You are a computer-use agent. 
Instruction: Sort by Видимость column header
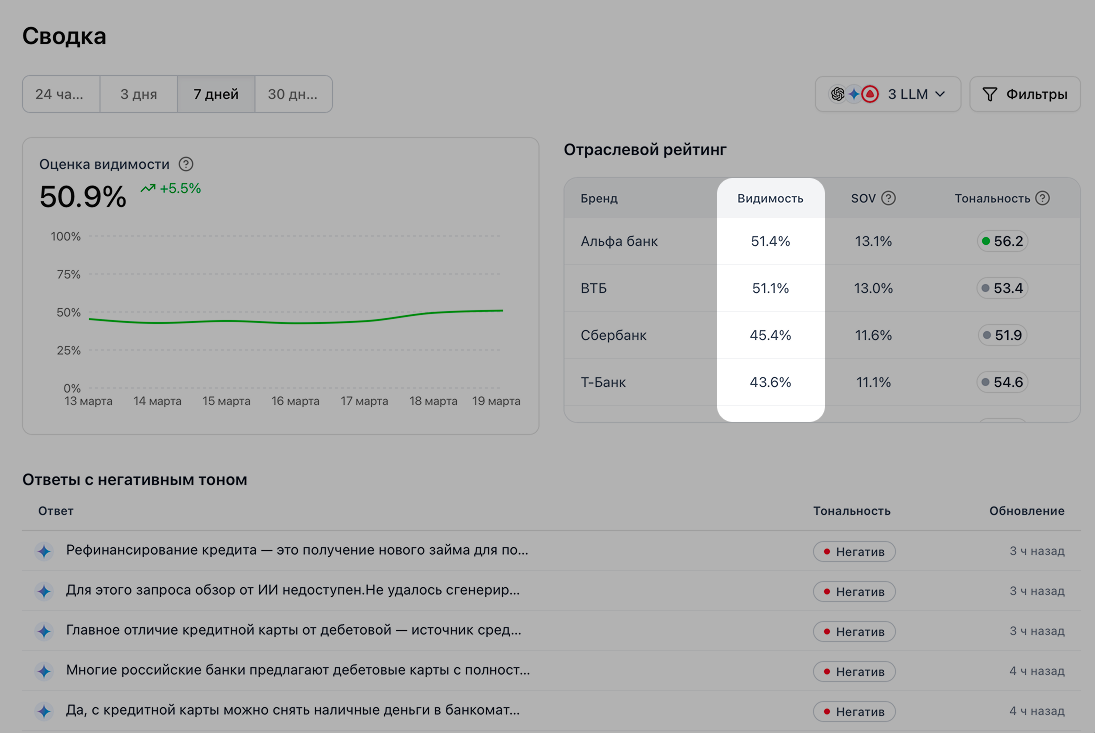point(770,198)
